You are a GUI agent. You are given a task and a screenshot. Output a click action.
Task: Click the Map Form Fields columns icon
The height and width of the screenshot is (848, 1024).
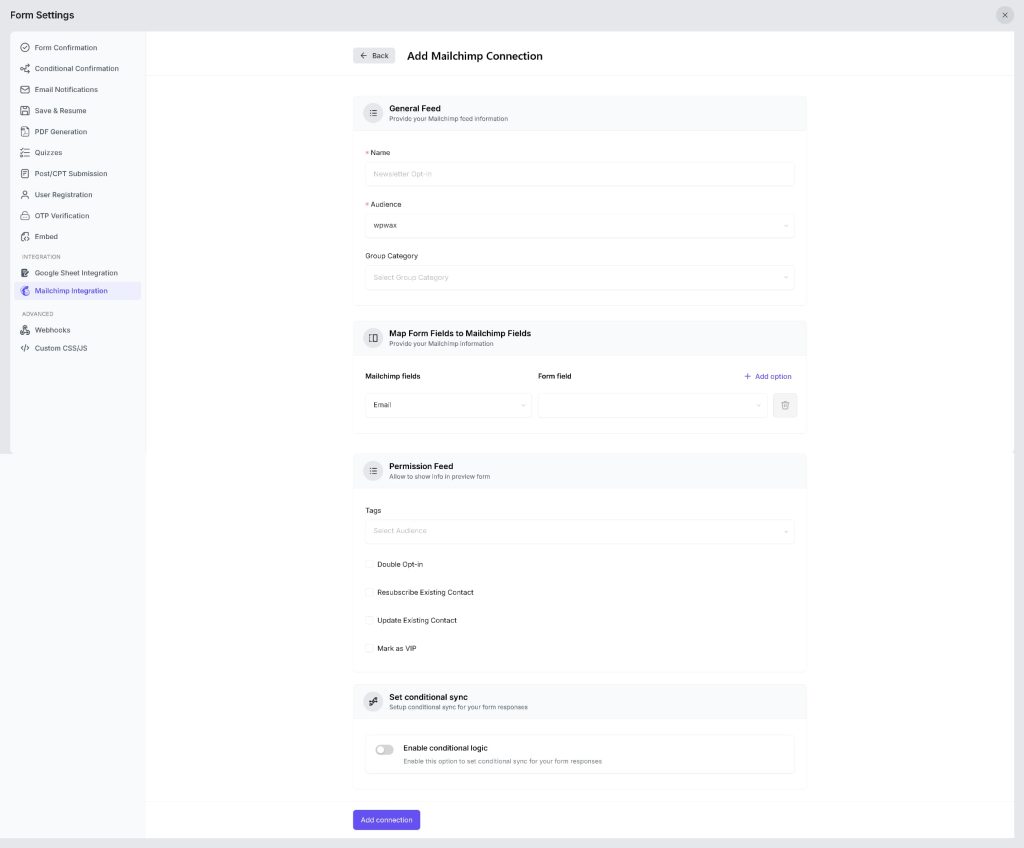373,338
